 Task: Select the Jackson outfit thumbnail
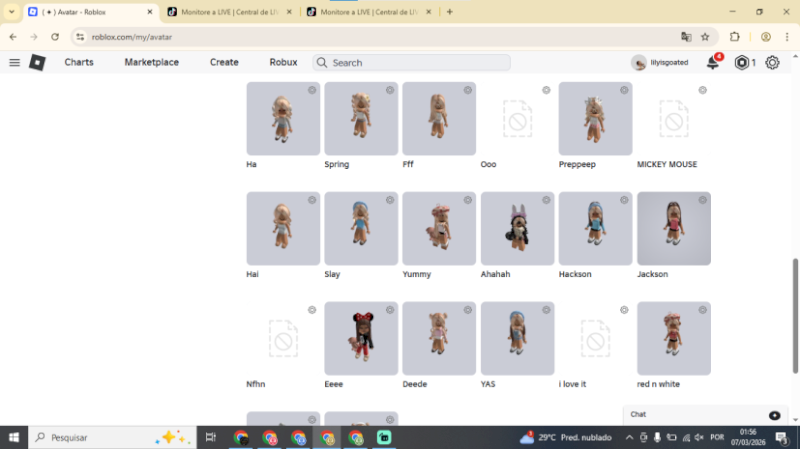coord(673,228)
